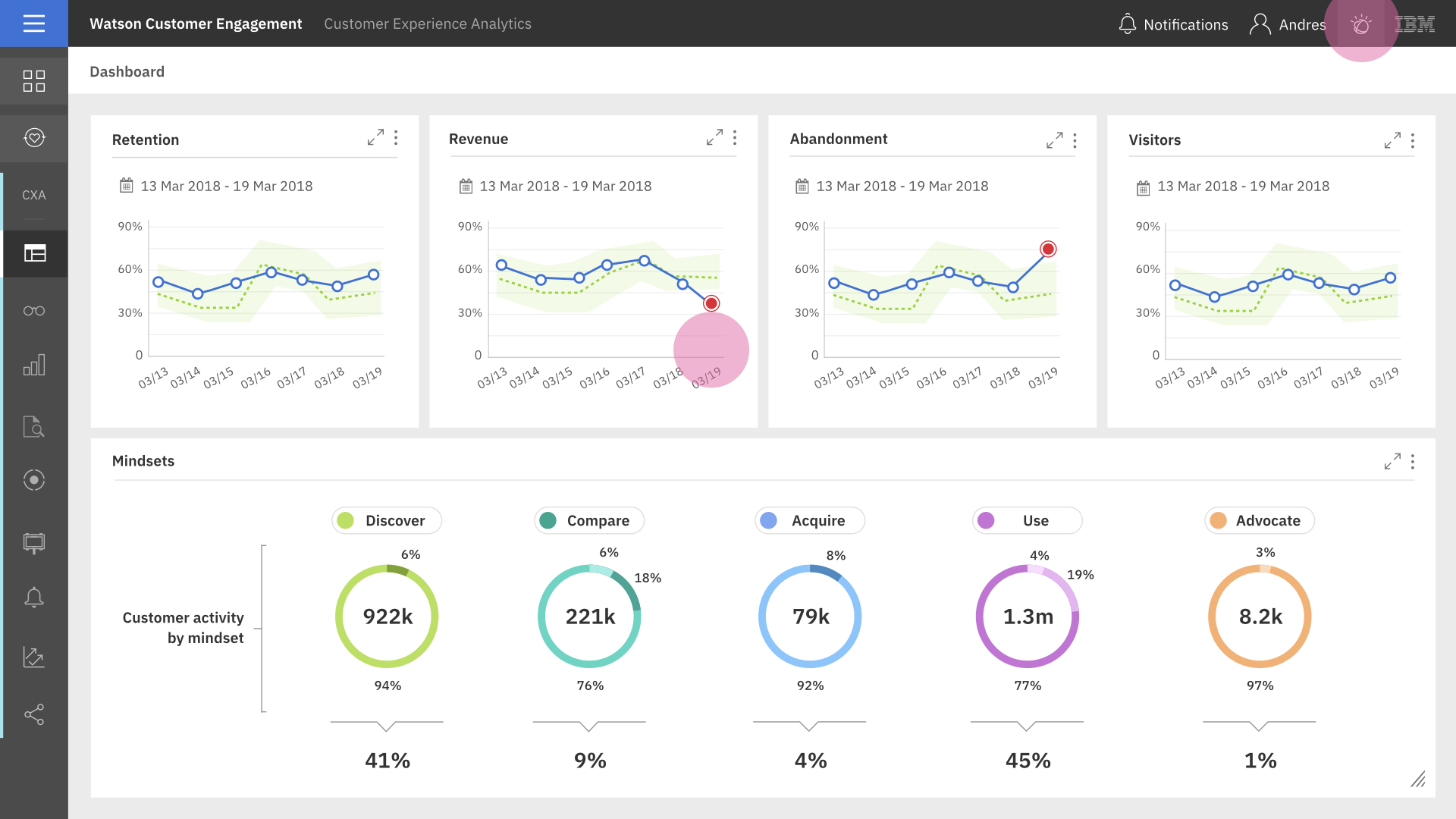1456x819 pixels.
Task: Open the Abandonment date range picker
Action: (892, 186)
